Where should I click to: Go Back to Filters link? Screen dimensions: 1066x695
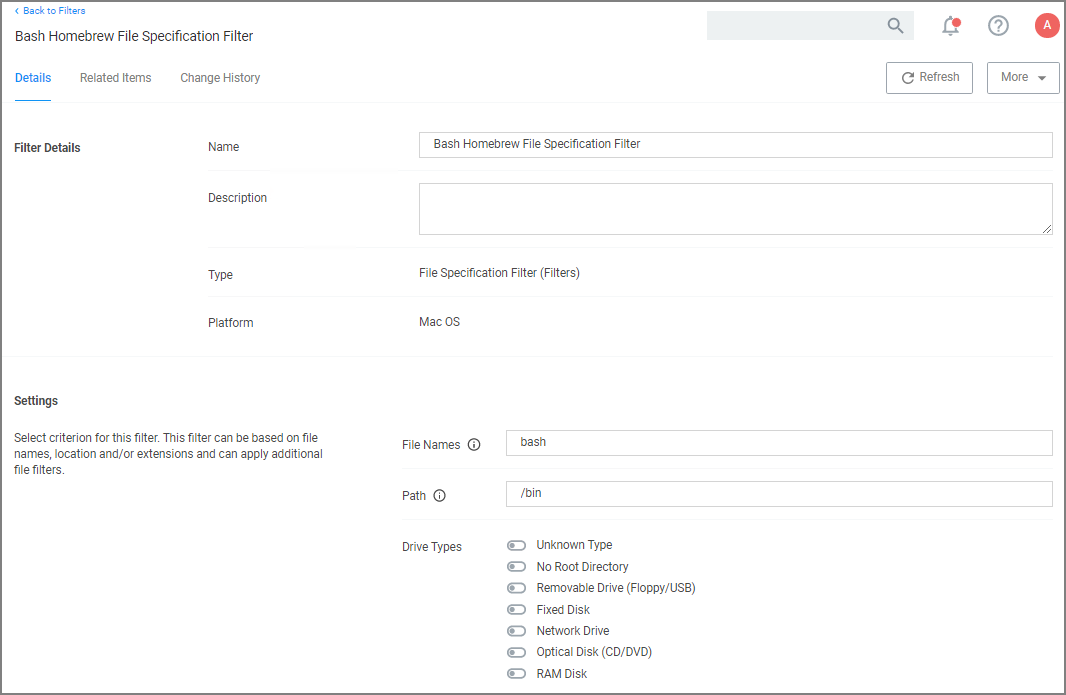click(x=50, y=11)
